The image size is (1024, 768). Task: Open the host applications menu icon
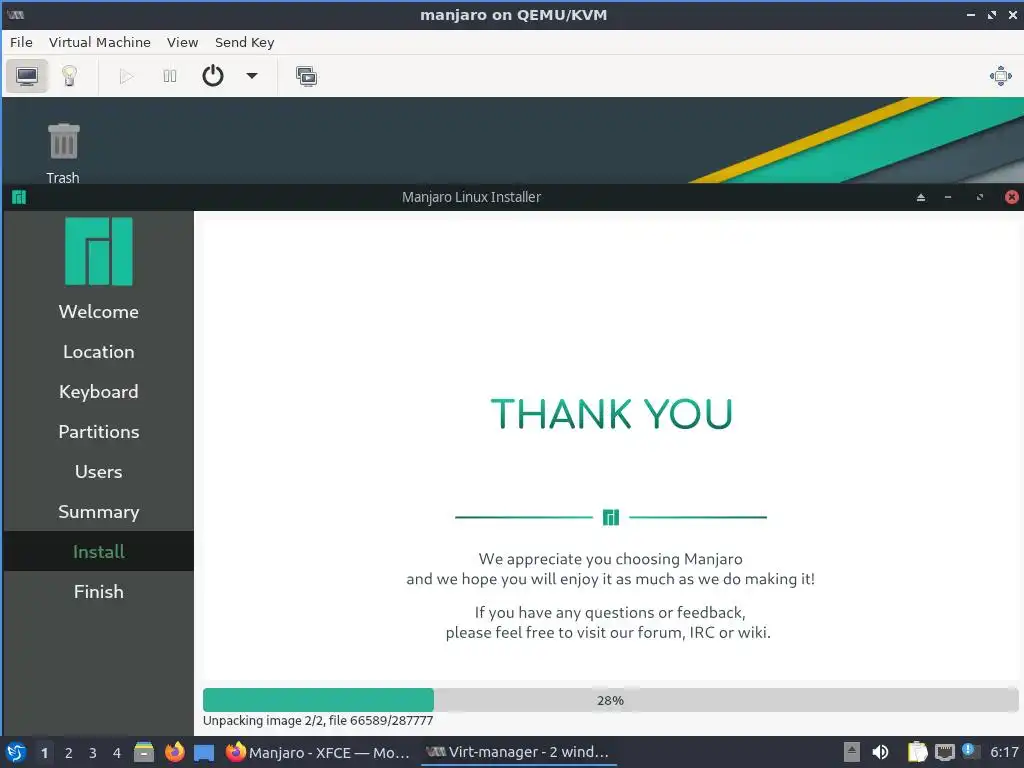click(16, 752)
